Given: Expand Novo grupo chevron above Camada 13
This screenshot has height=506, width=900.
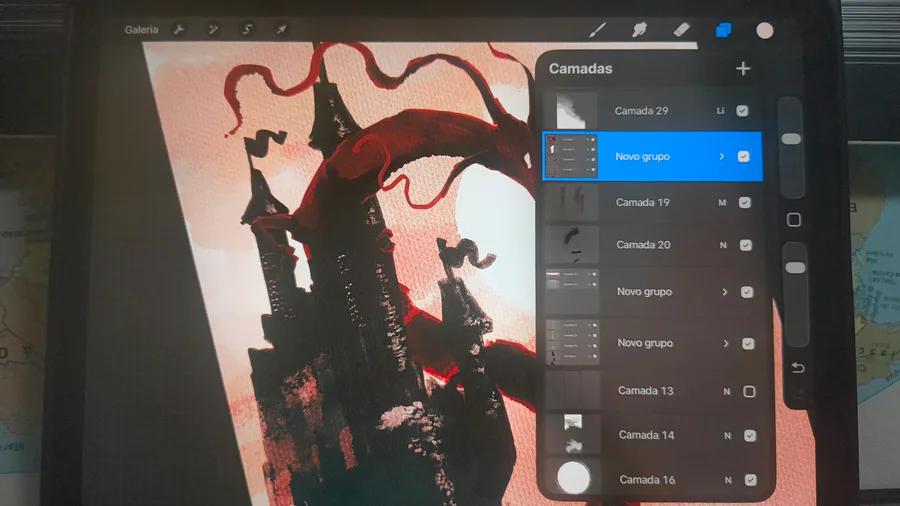Looking at the screenshot, I should pos(726,344).
